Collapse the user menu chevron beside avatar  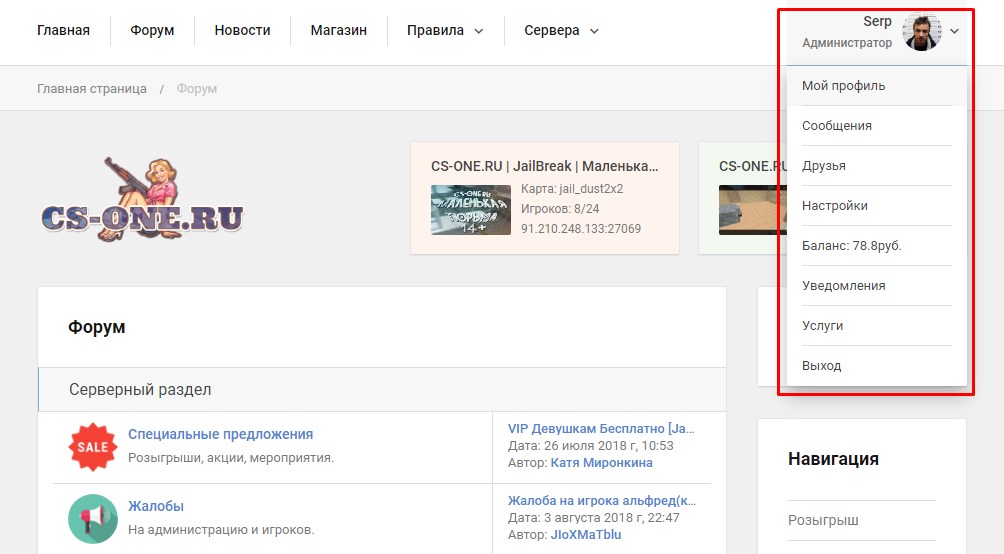coord(954,31)
